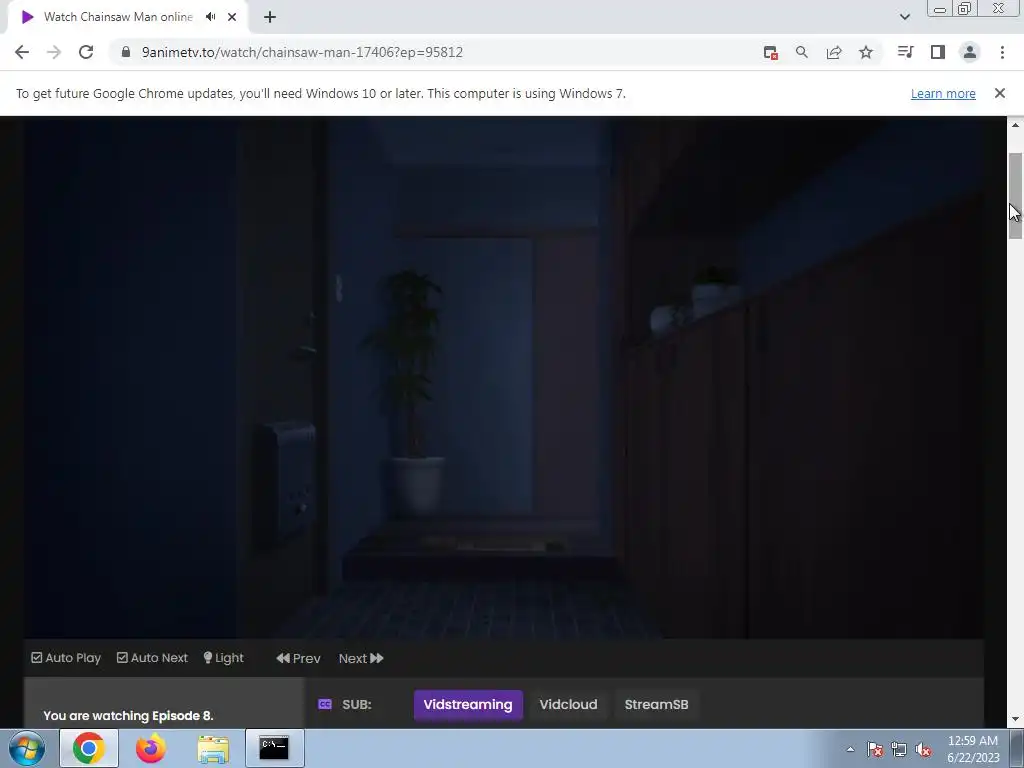Switch to the StreamSB server
This screenshot has height=768, width=1024.
[656, 705]
